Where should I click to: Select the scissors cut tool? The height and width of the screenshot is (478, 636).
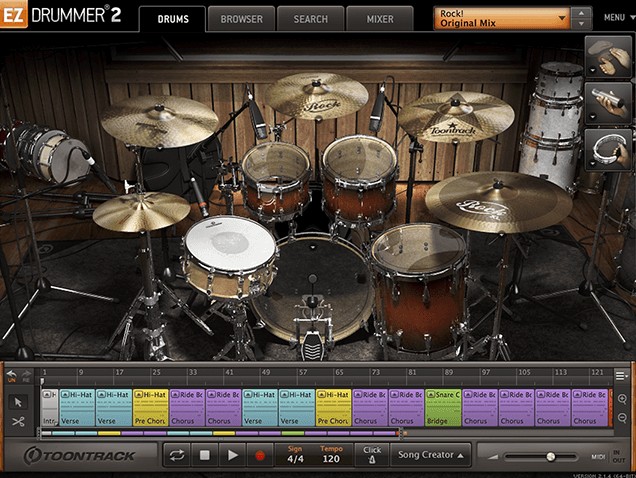pyautogui.click(x=18, y=422)
